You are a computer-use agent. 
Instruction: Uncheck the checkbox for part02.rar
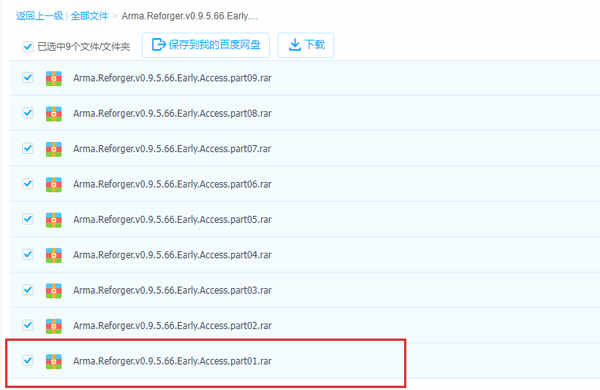pyautogui.click(x=28, y=325)
